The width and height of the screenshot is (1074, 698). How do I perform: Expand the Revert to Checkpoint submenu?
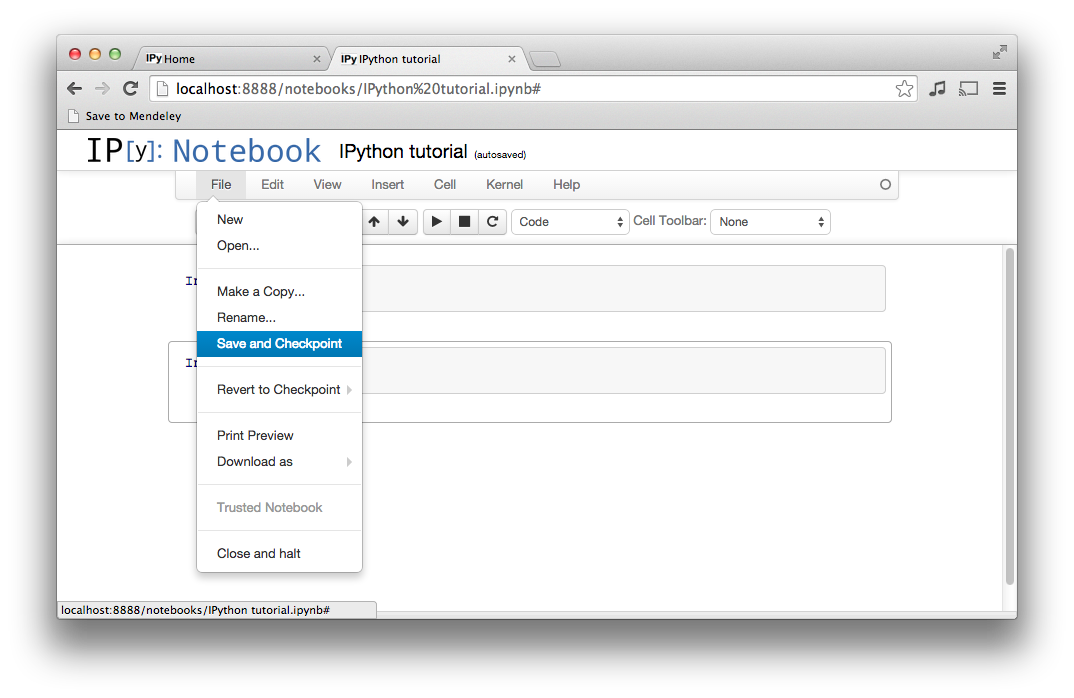coord(279,390)
